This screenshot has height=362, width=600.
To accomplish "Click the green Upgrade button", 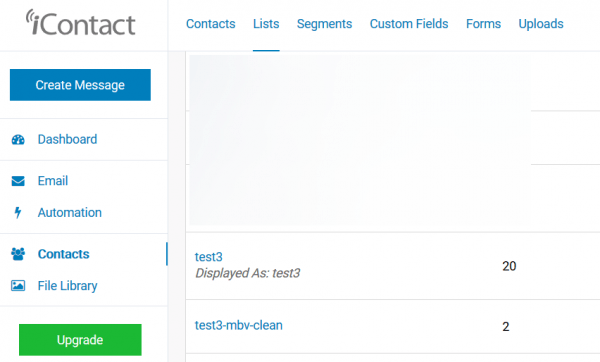I will pos(80,340).
